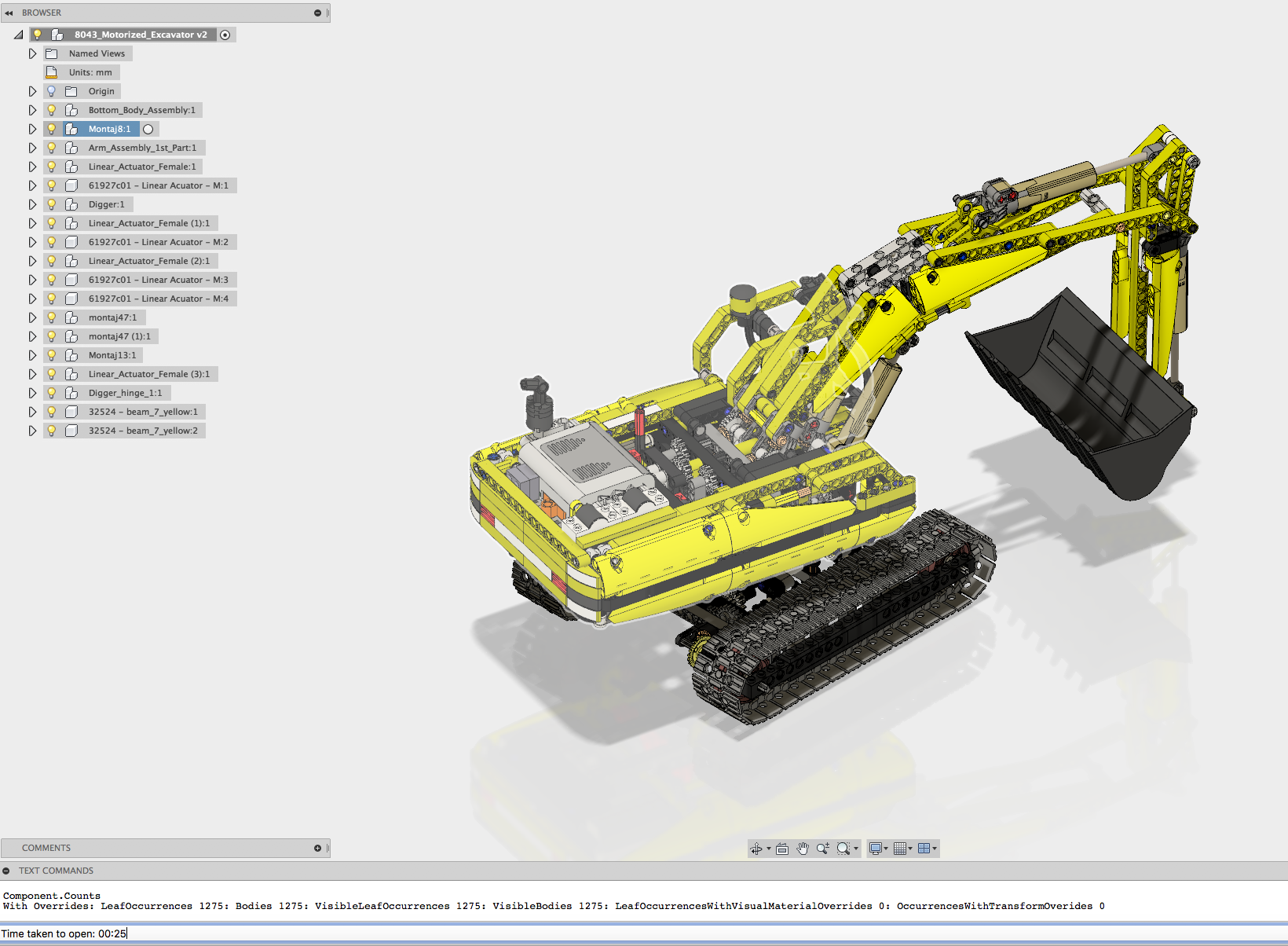Image resolution: width=1288 pixels, height=946 pixels.
Task: Click the Viewports icon
Action: click(926, 849)
